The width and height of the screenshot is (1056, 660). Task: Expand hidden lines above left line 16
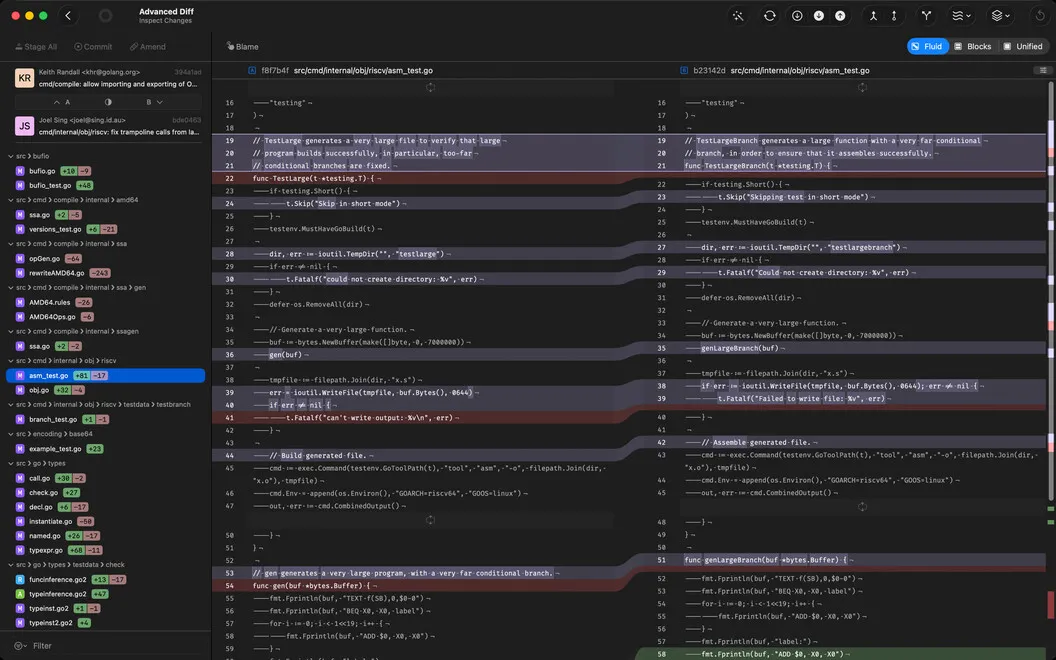tap(430, 88)
